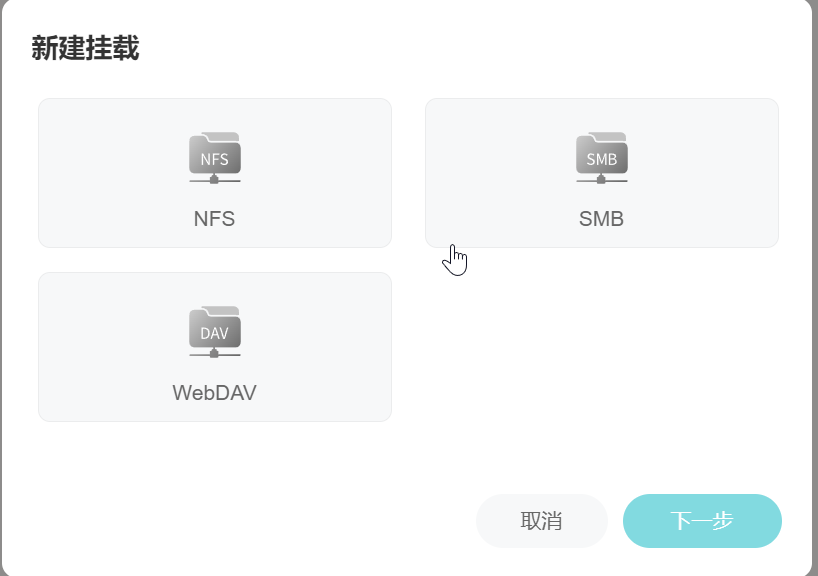Proceed with the 下一步 button

click(702, 521)
